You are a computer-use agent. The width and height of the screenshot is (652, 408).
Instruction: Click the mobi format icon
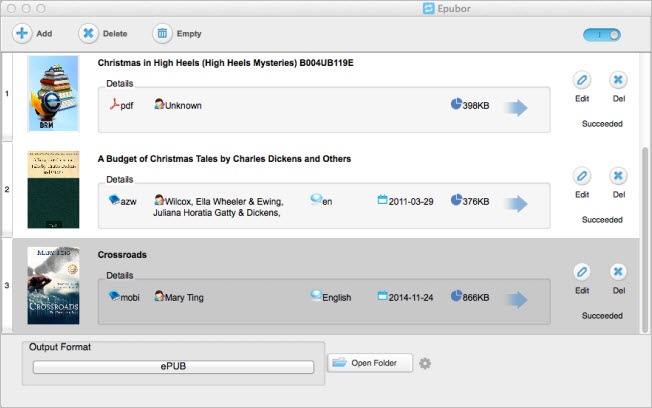point(114,296)
